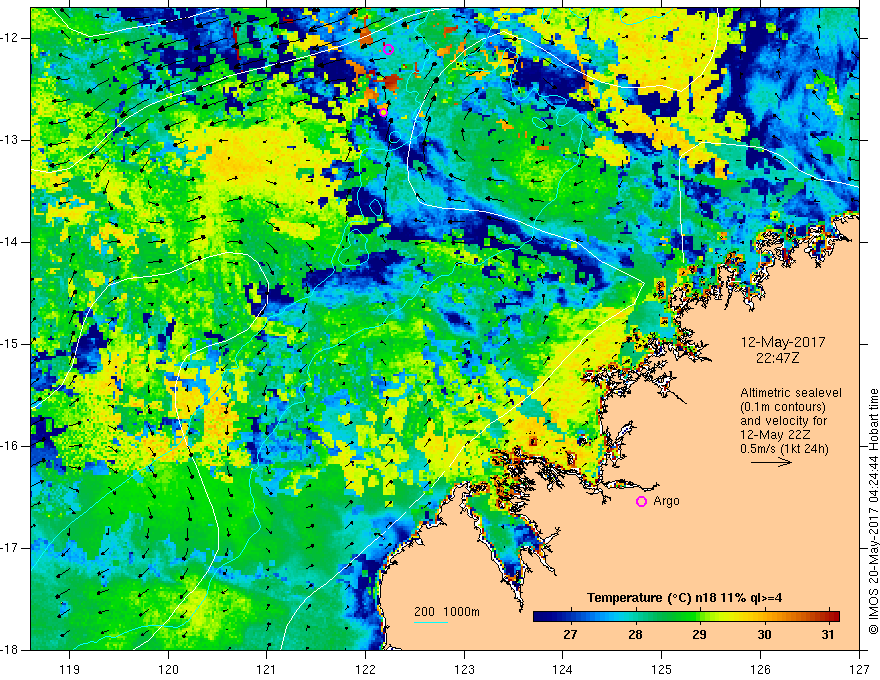This screenshot has height=680, width=880.
Task: Click the 'Altimetric sealevel' caption line
Action: 791,393
